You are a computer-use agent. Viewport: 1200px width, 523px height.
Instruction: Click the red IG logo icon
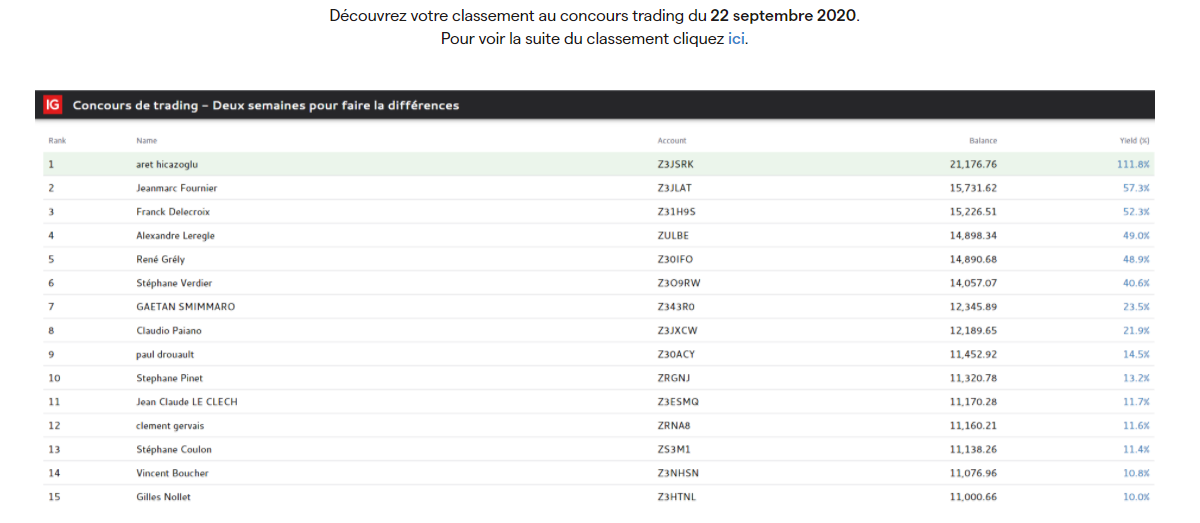pos(53,105)
